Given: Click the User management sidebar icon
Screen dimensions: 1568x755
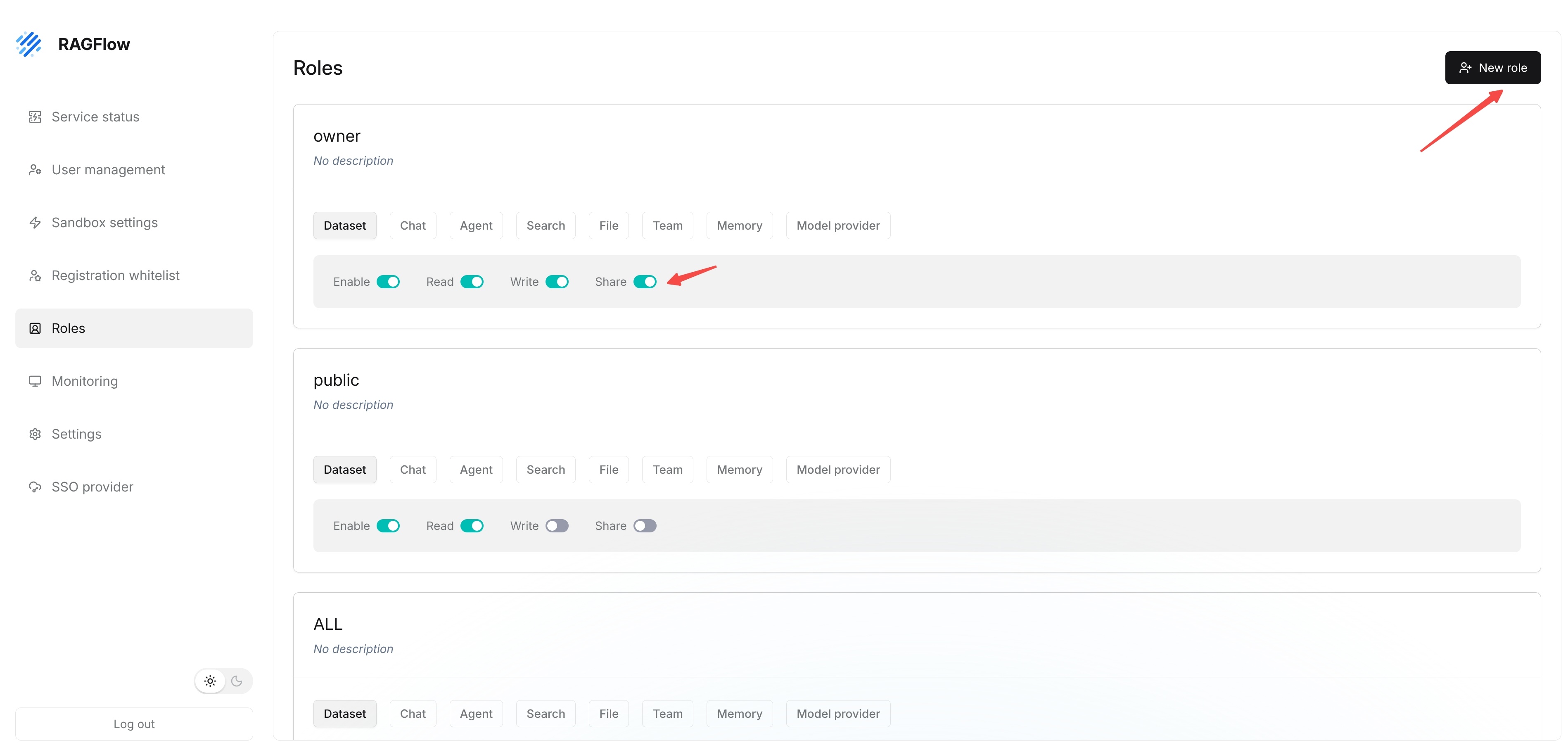Looking at the screenshot, I should click(x=35, y=170).
